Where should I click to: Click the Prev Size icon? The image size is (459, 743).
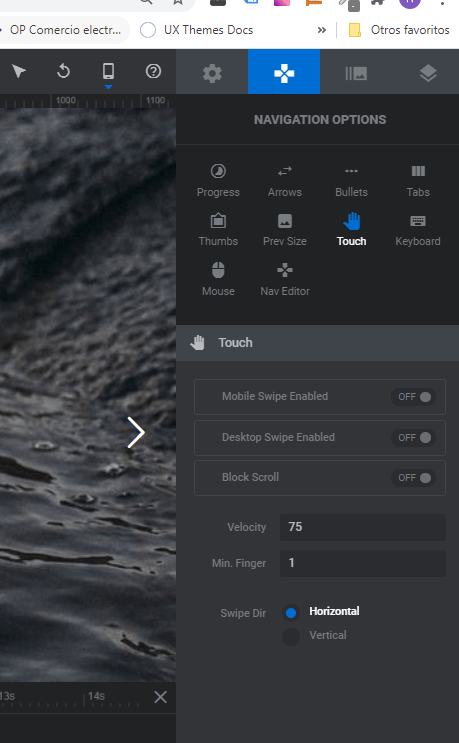(x=285, y=221)
